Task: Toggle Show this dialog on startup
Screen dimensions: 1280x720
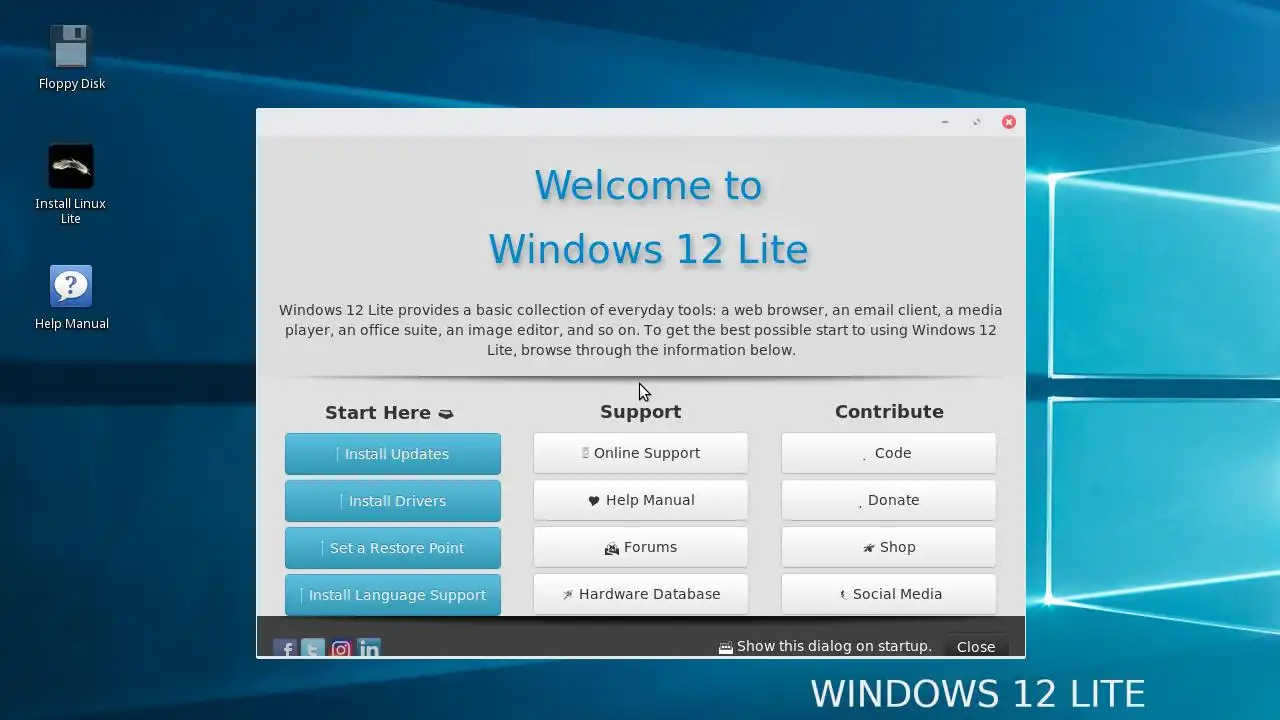Action: click(825, 647)
